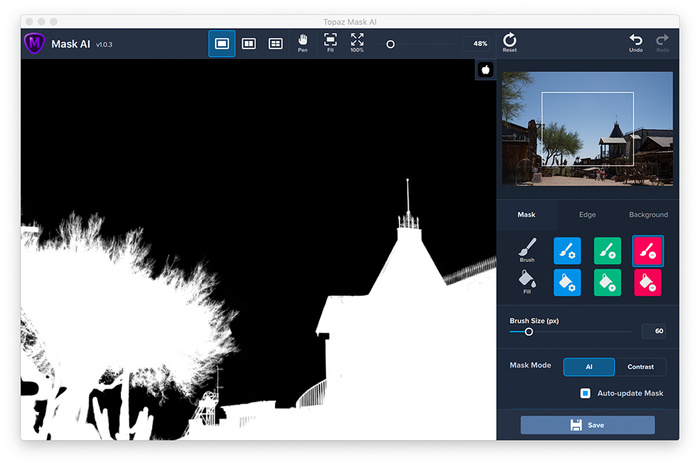Click the Fill bucket label icon

coord(527,282)
